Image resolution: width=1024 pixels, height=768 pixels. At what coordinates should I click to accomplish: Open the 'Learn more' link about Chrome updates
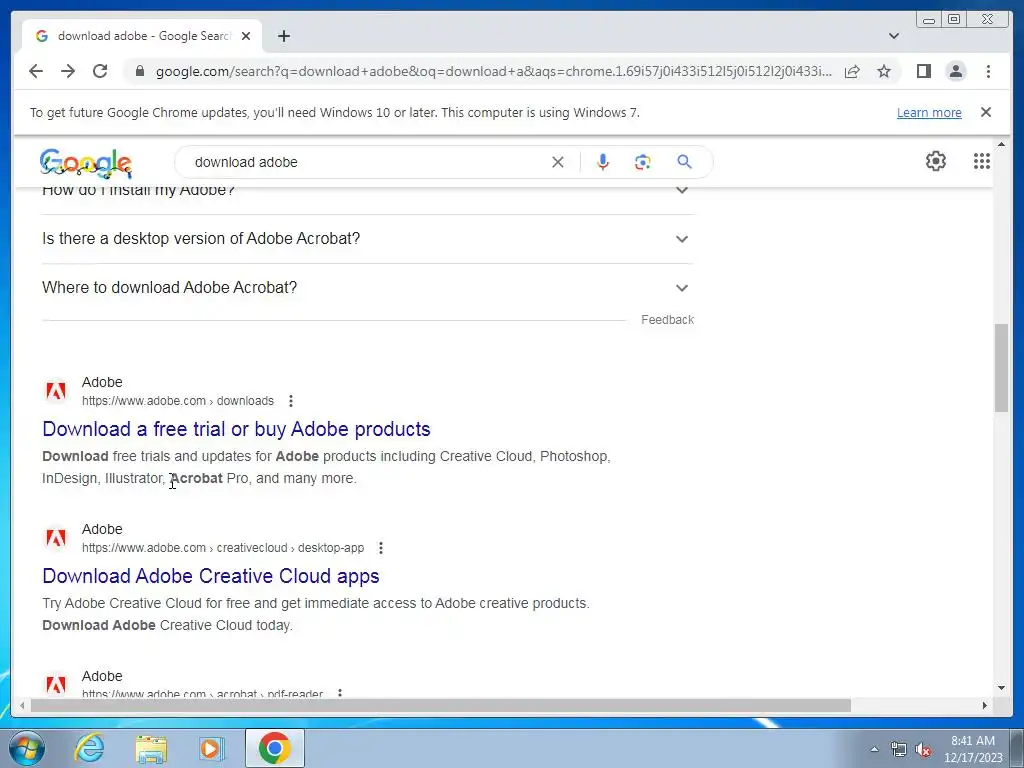(x=929, y=112)
